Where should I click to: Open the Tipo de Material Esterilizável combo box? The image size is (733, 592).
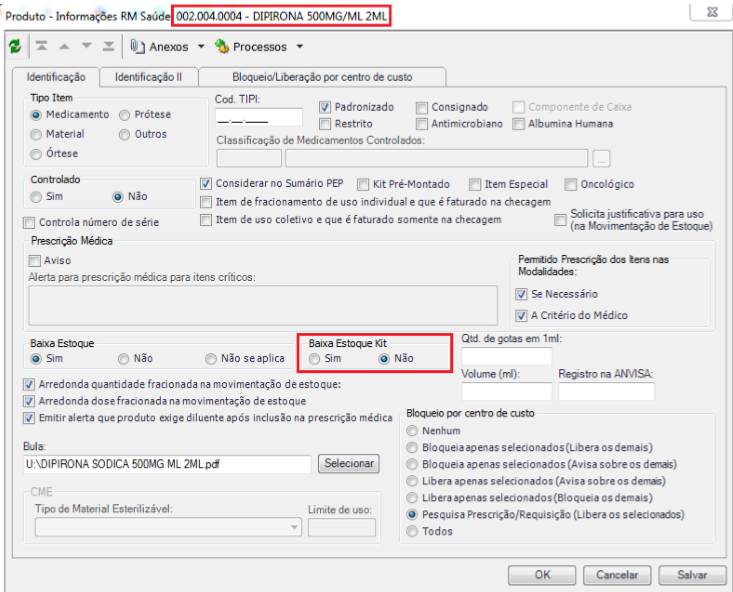[x=168, y=527]
